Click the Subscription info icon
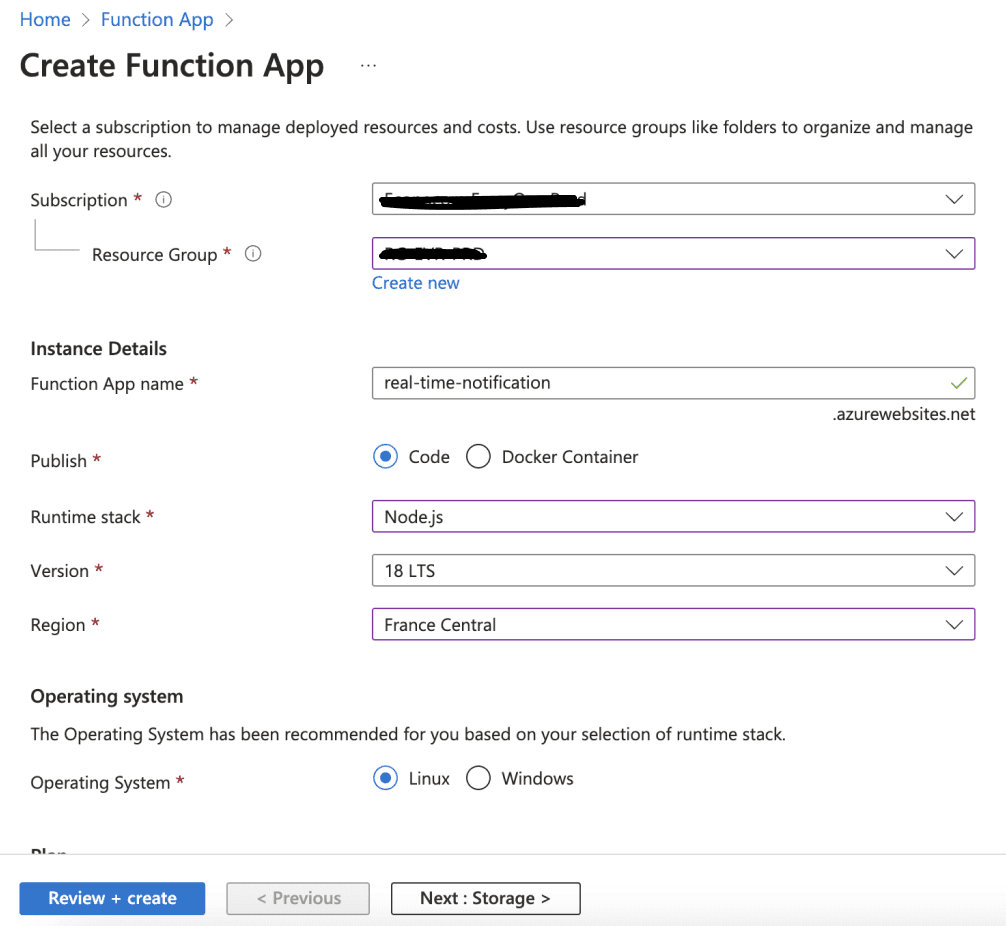This screenshot has width=1006, height=926. (x=164, y=200)
